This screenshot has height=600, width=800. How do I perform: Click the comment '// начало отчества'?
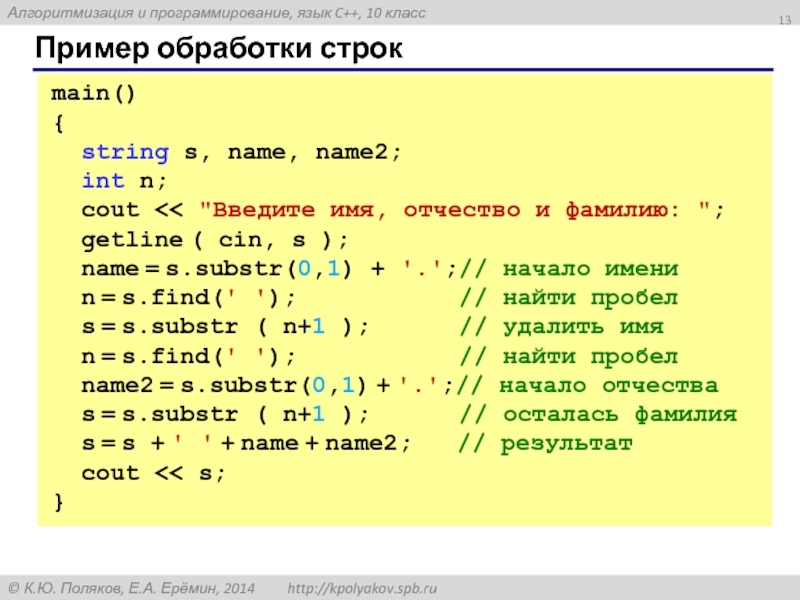pyautogui.click(x=587, y=385)
